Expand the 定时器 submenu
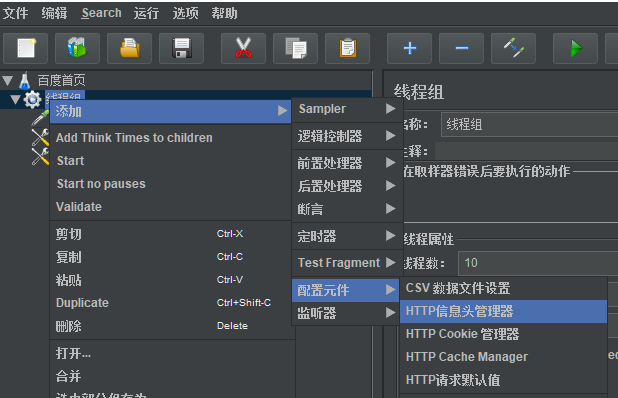 pos(347,236)
